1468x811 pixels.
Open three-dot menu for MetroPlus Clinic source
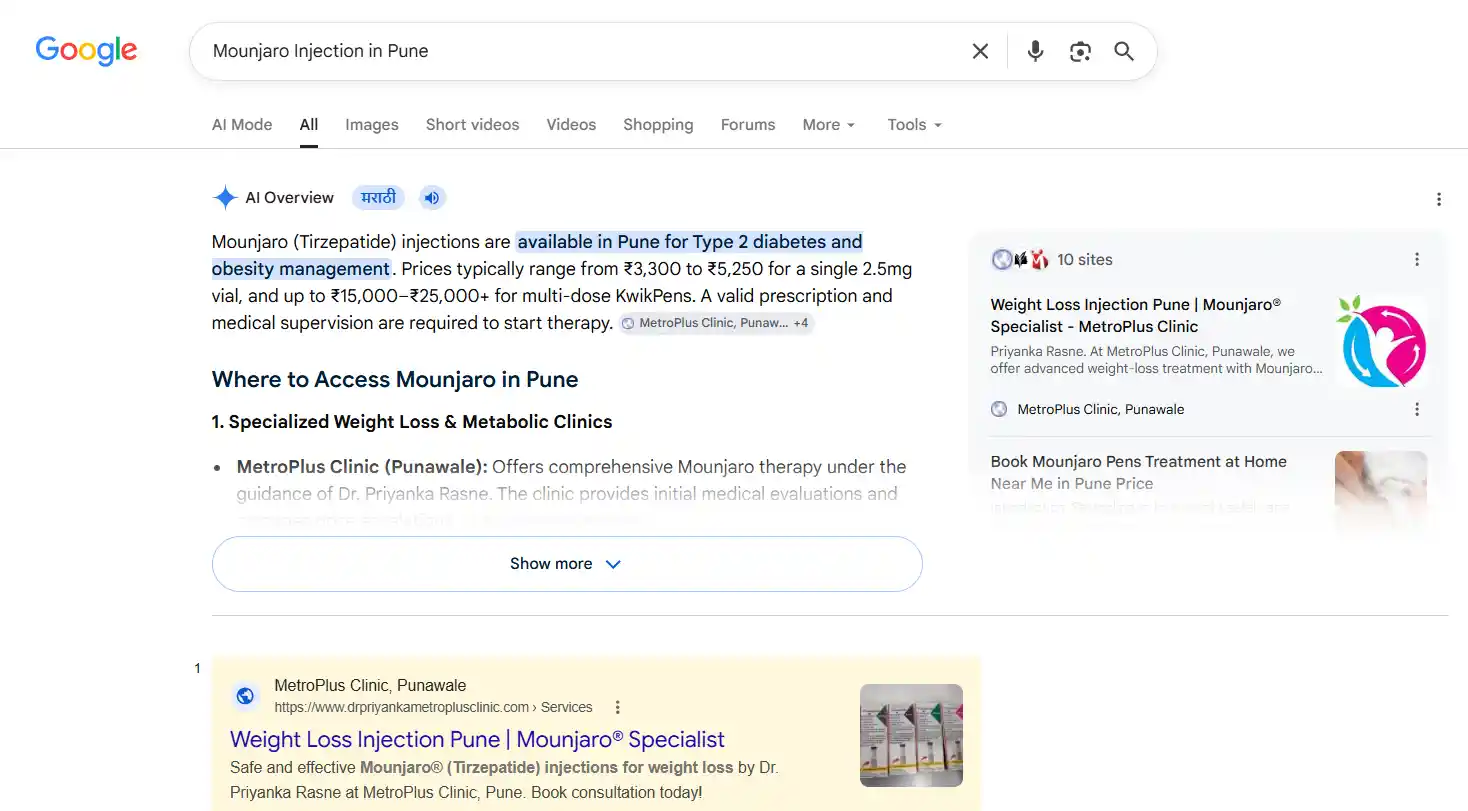coord(1416,409)
